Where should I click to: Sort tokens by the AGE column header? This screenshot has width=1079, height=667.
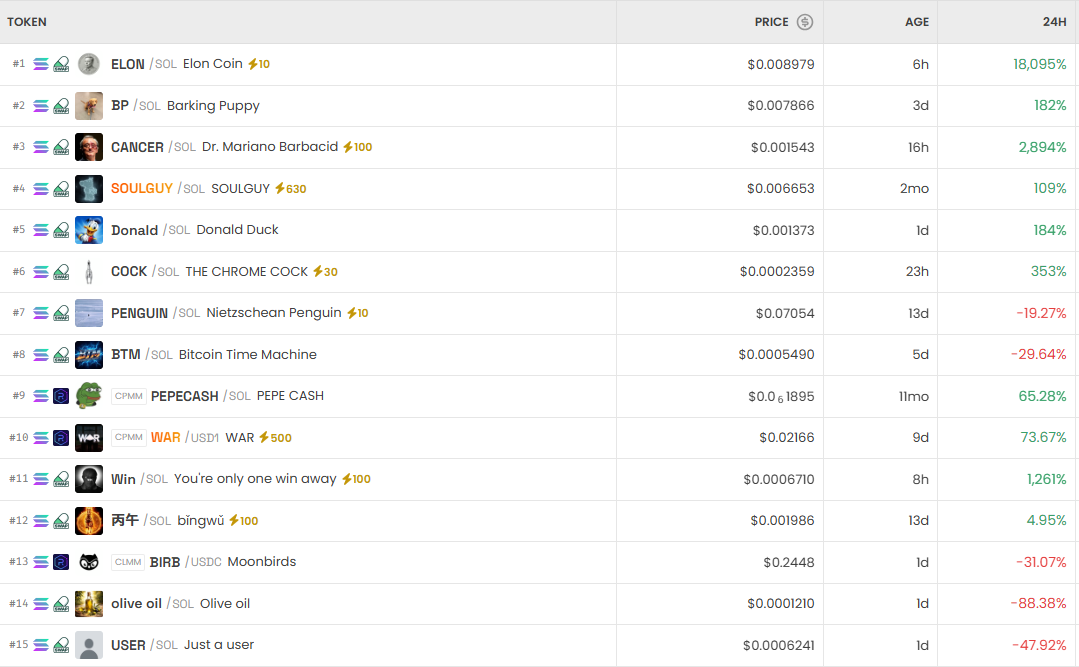(917, 22)
